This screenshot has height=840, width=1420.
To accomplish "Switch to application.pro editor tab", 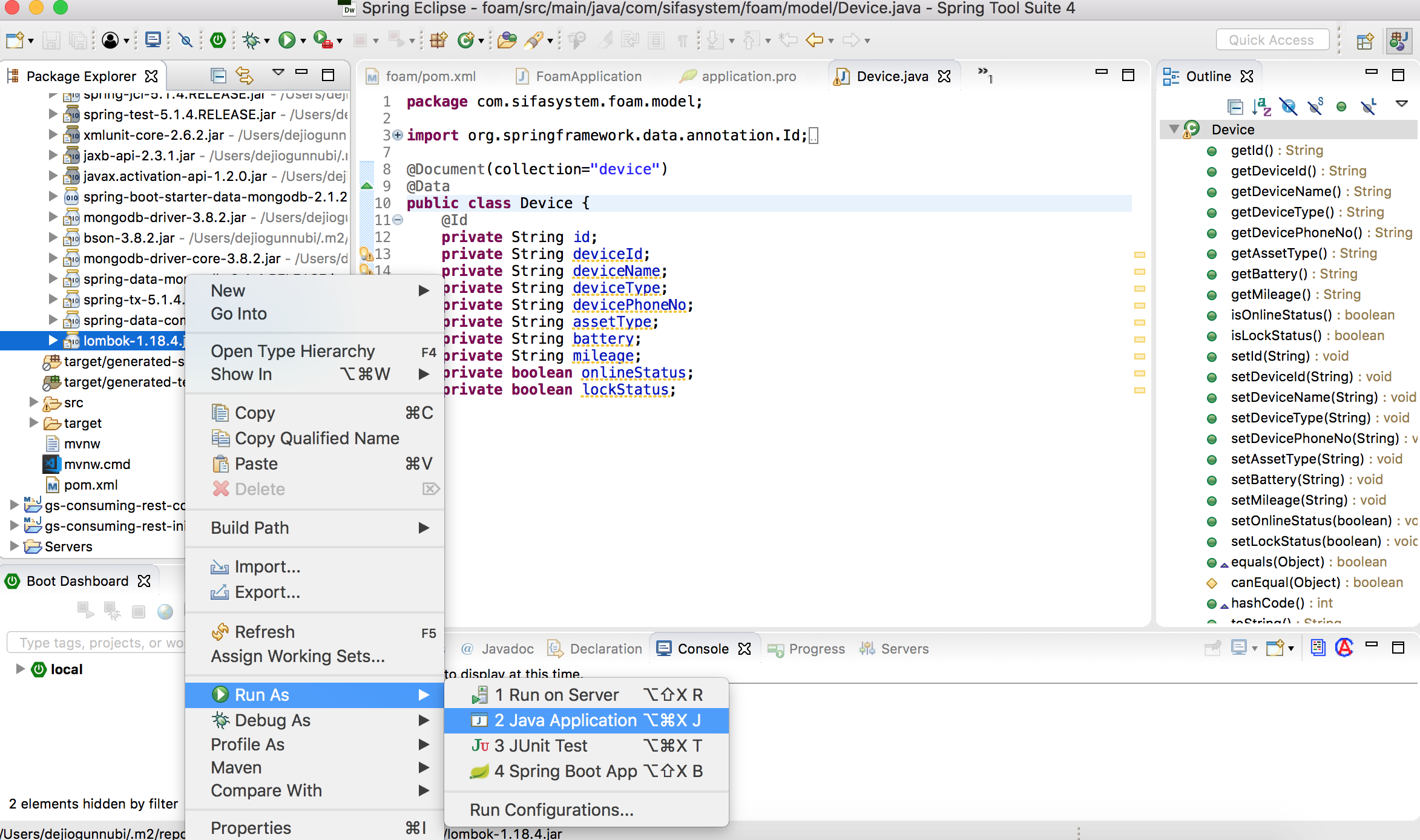I will 738,76.
